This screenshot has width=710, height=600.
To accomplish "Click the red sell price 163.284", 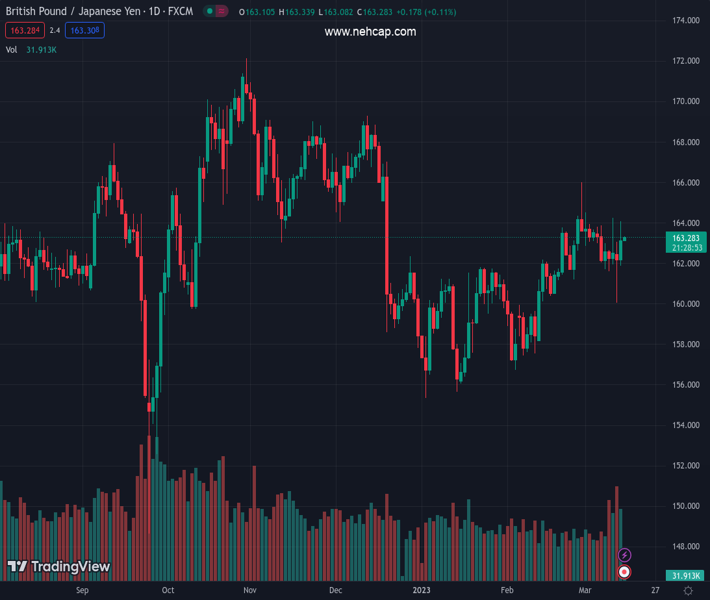I will coord(24,31).
